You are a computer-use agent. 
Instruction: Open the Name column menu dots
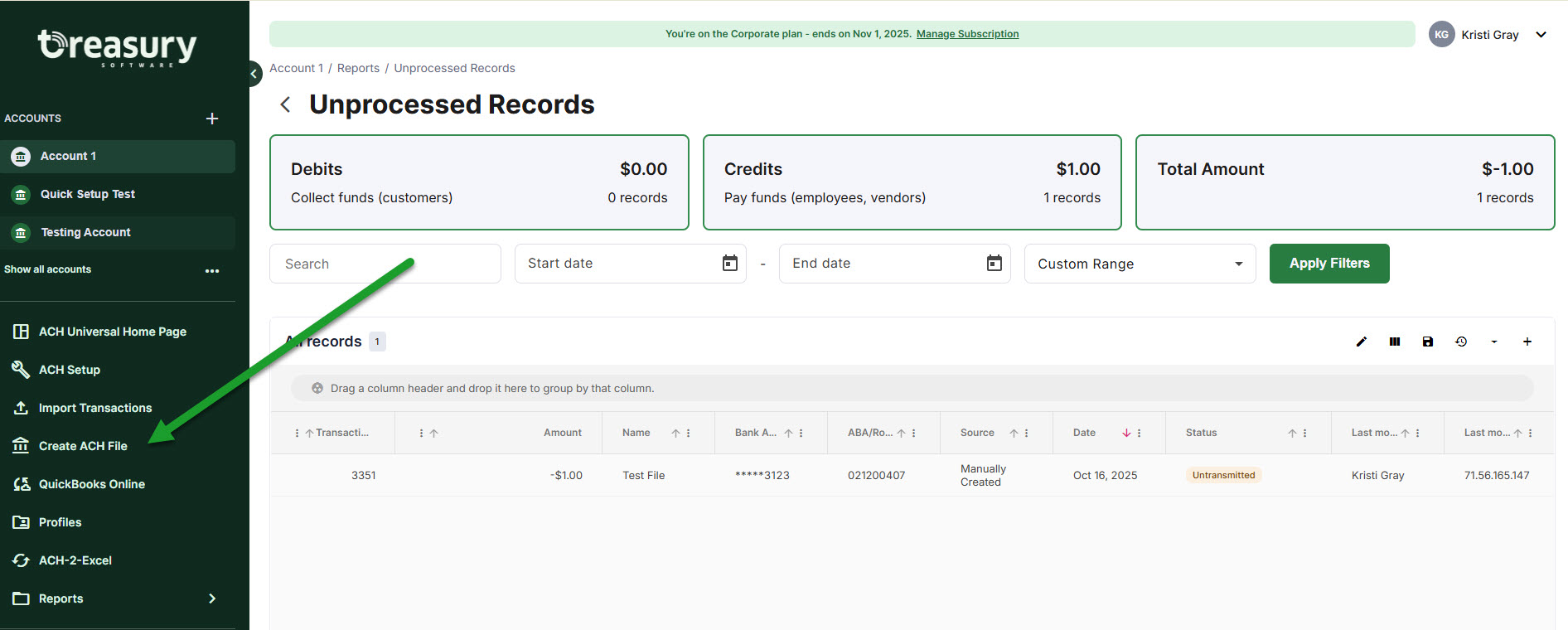pyautogui.click(x=689, y=433)
